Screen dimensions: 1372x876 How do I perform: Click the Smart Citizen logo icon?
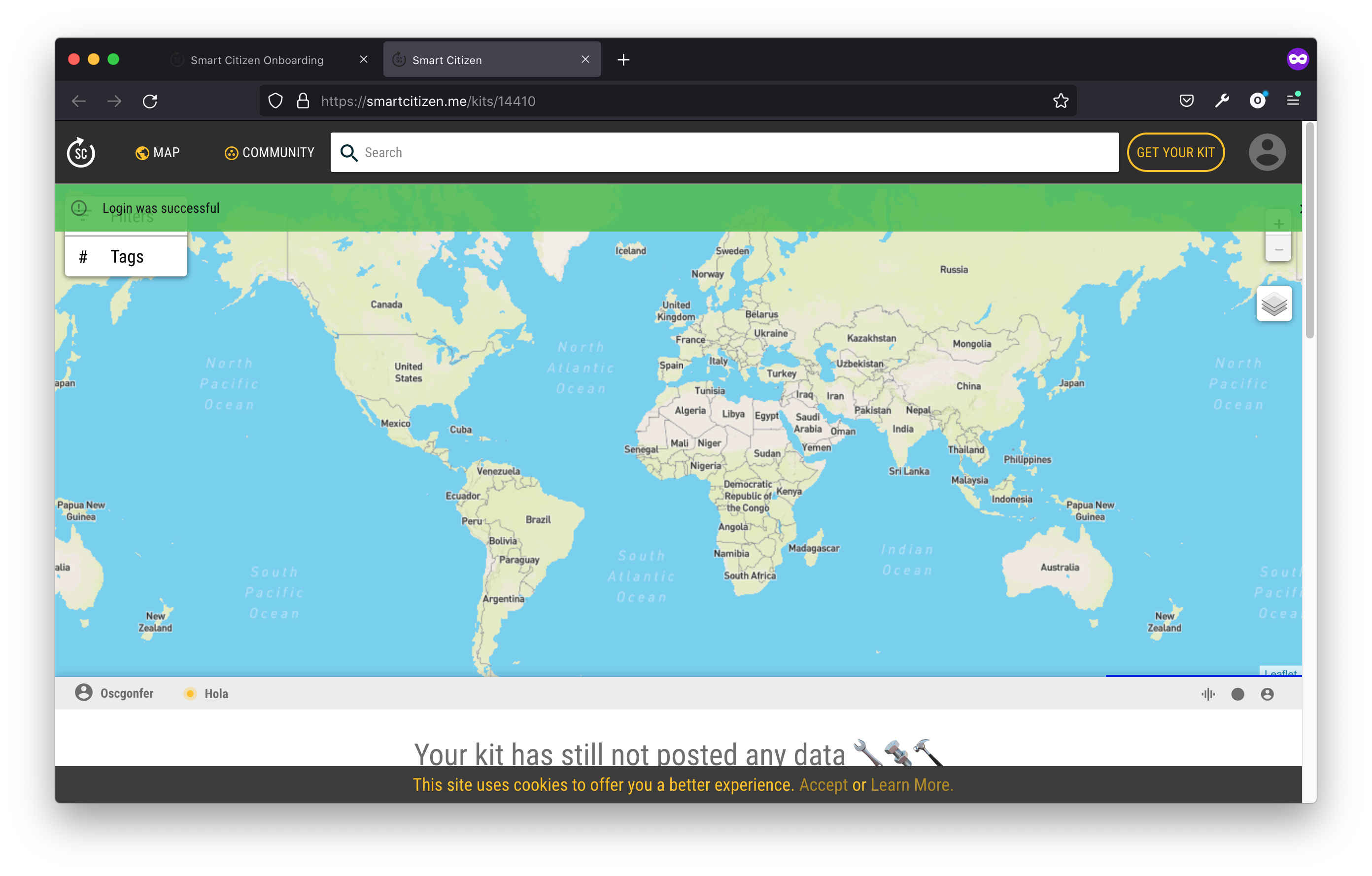(81, 153)
